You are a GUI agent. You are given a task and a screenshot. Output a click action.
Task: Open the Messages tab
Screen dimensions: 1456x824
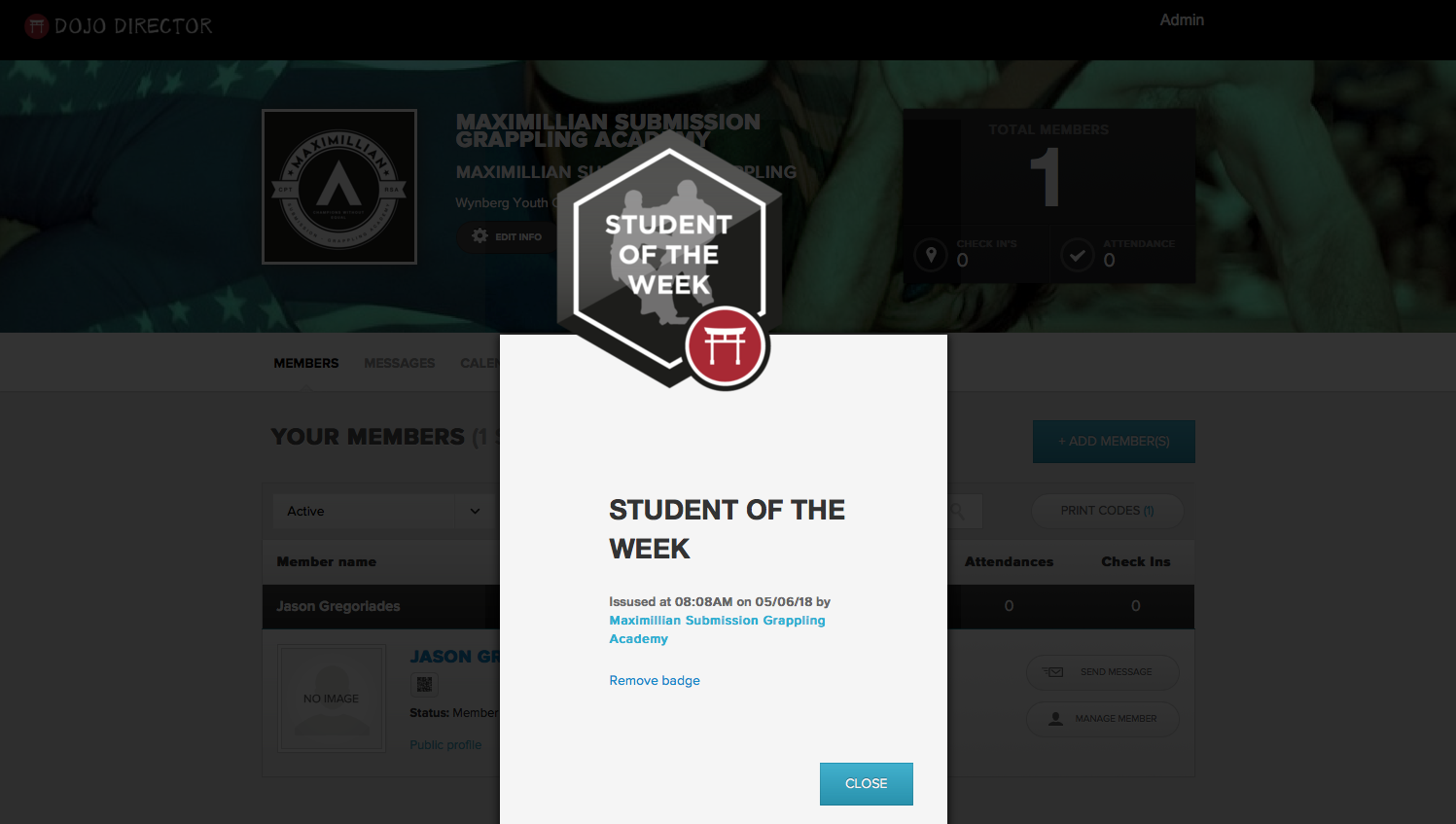click(400, 363)
